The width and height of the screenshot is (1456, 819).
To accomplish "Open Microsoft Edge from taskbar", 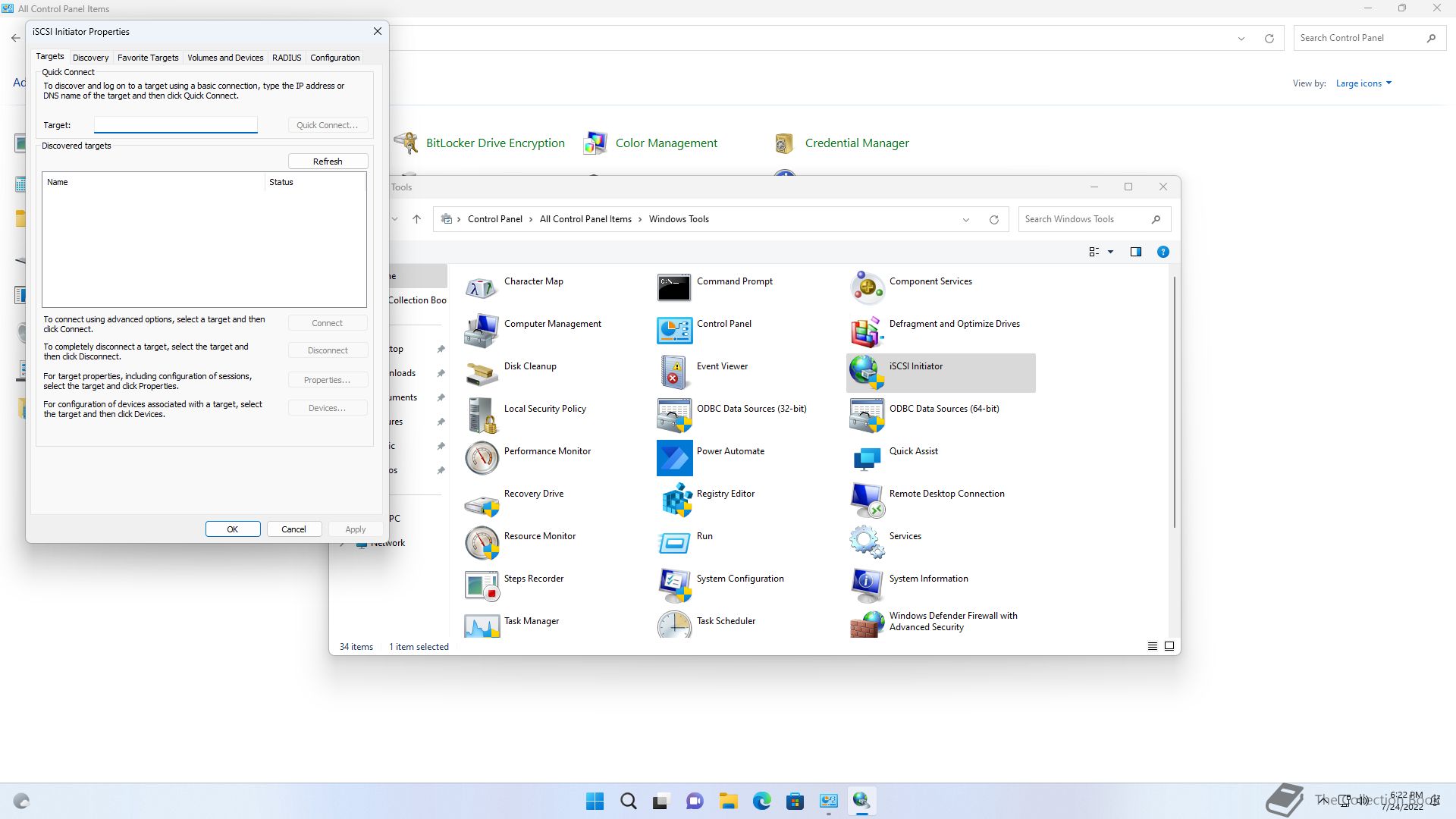I will 761,801.
